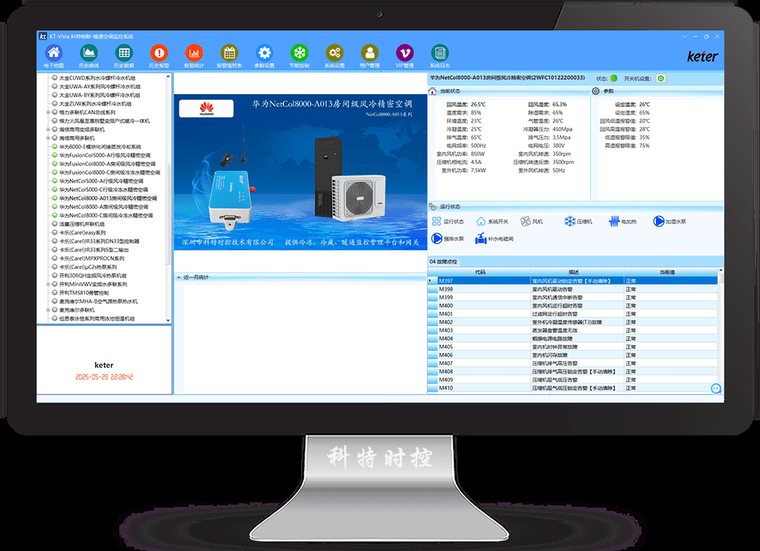Image resolution: width=760 pixels, height=551 pixels.
Task: Open the VIP管理 purple V icon
Action: (405, 53)
